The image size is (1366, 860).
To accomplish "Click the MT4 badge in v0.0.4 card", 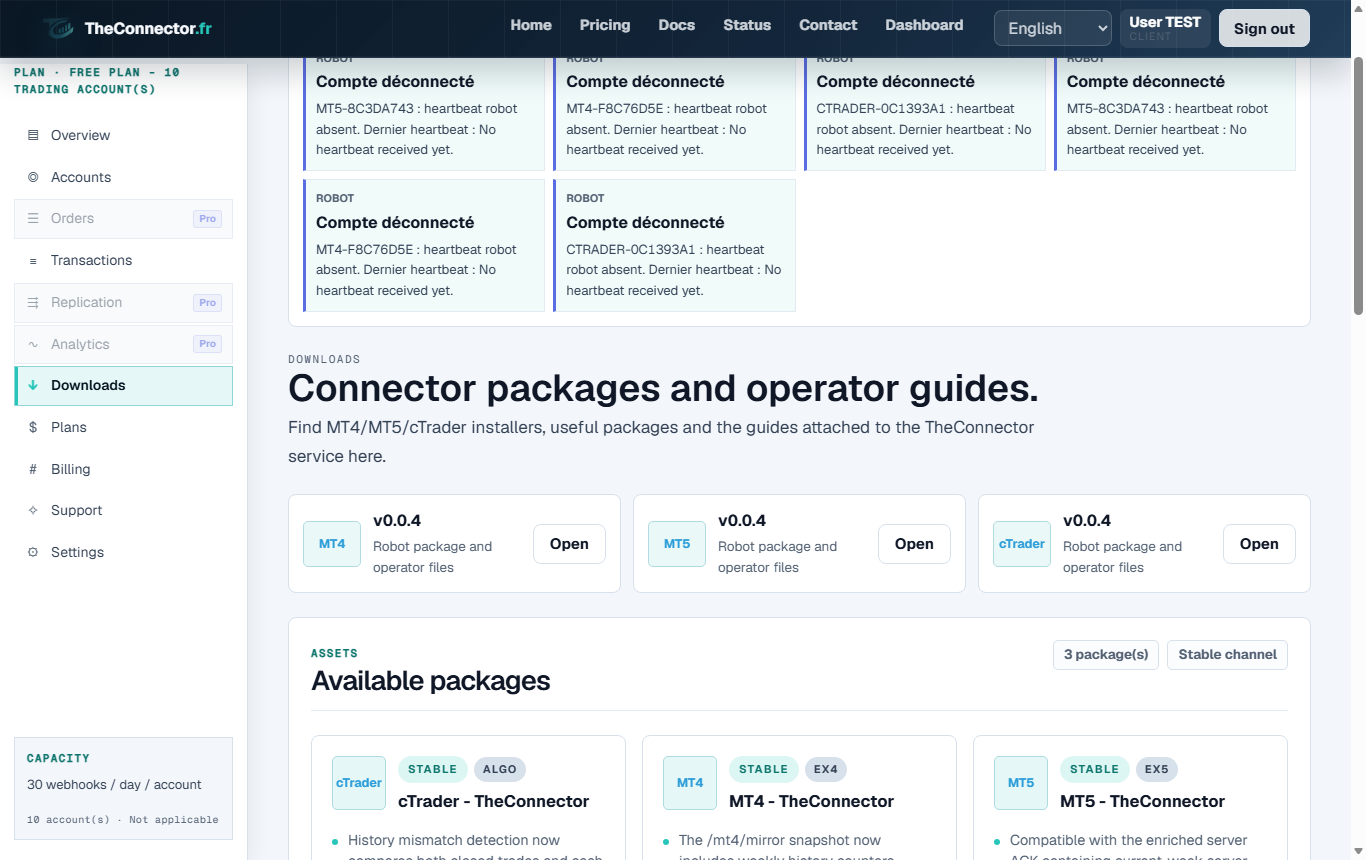I will point(332,544).
